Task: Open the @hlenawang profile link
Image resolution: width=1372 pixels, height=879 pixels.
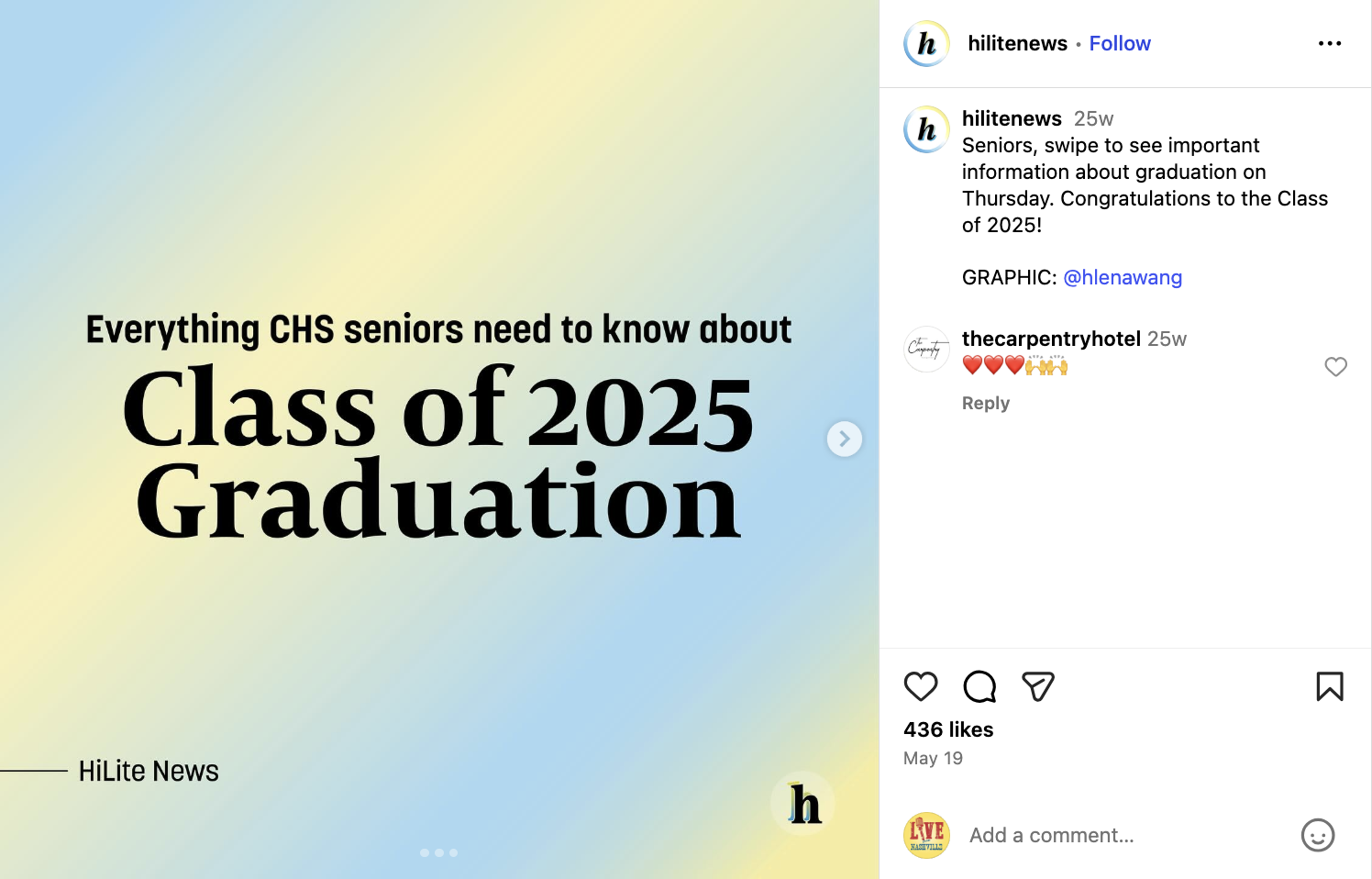Action: [x=1123, y=277]
